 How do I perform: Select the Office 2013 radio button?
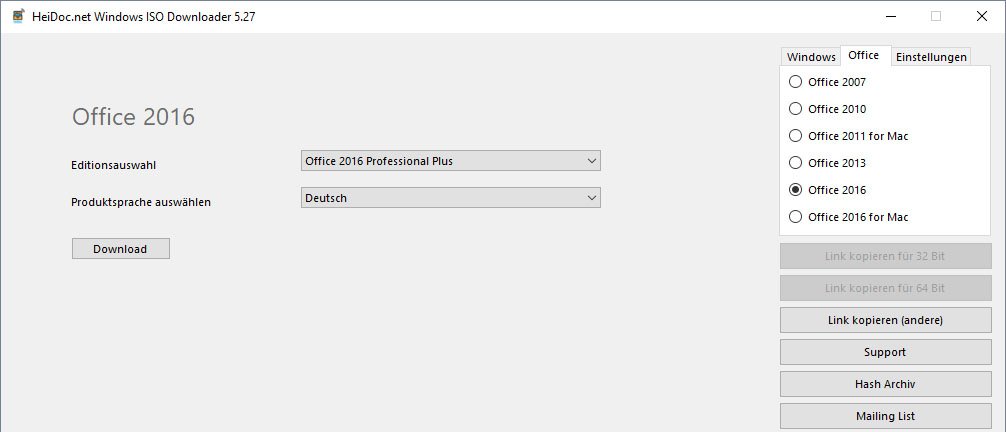[796, 162]
